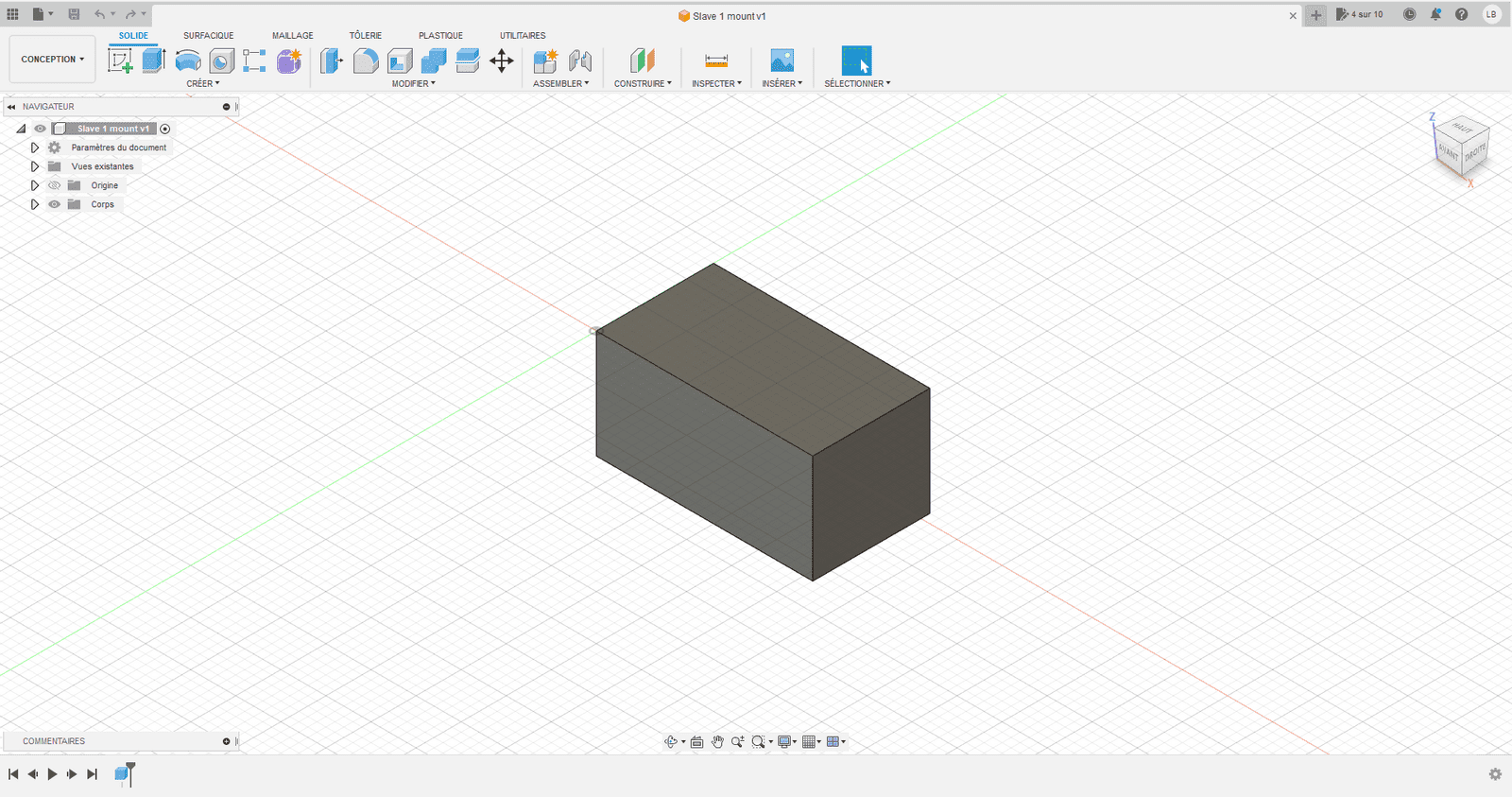The height and width of the screenshot is (797, 1512).
Task: Expand the Corps node
Action: click(x=35, y=204)
